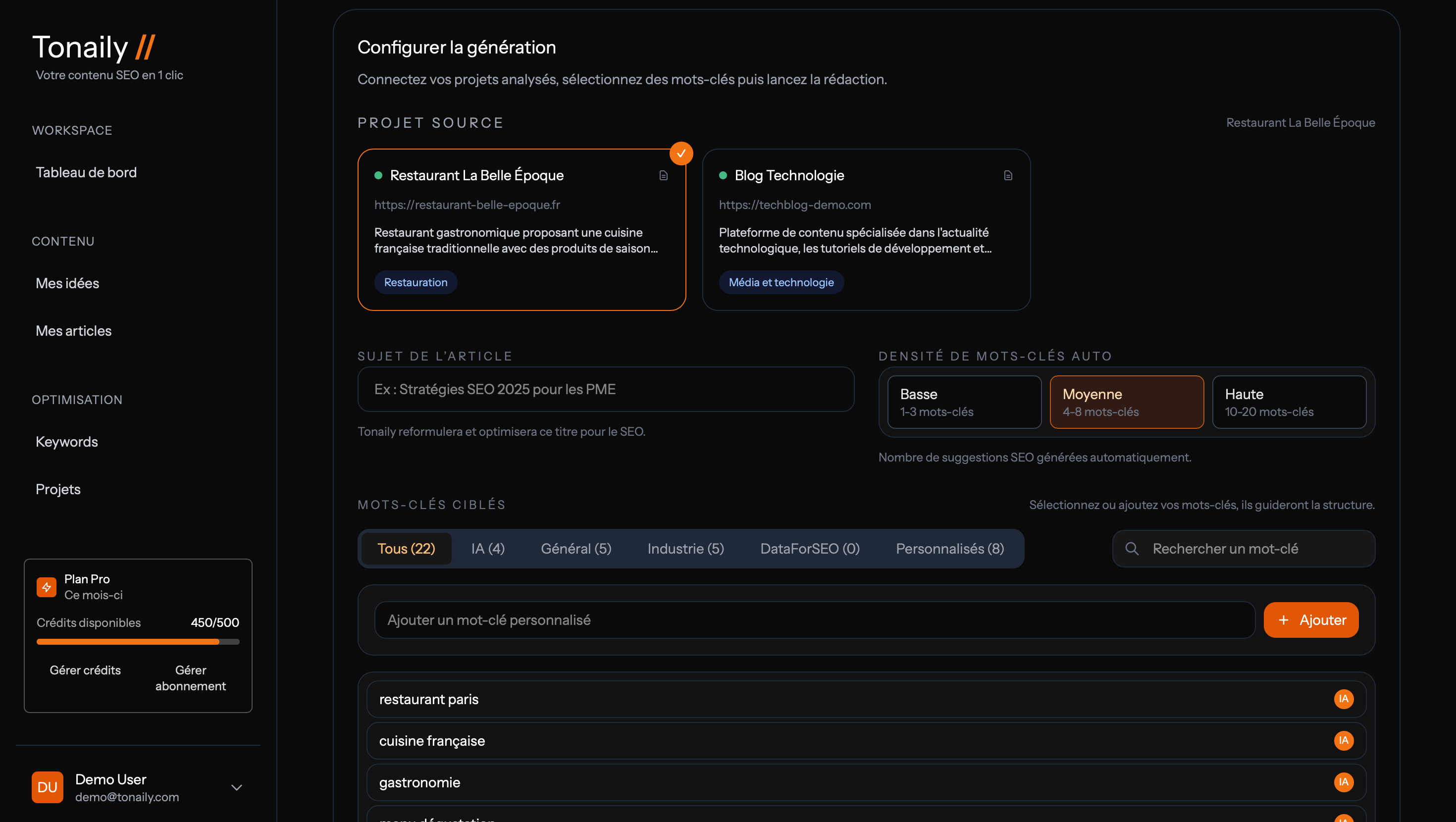Image resolution: width=1456 pixels, height=822 pixels.
Task: Click the credits progress bar
Action: (138, 642)
